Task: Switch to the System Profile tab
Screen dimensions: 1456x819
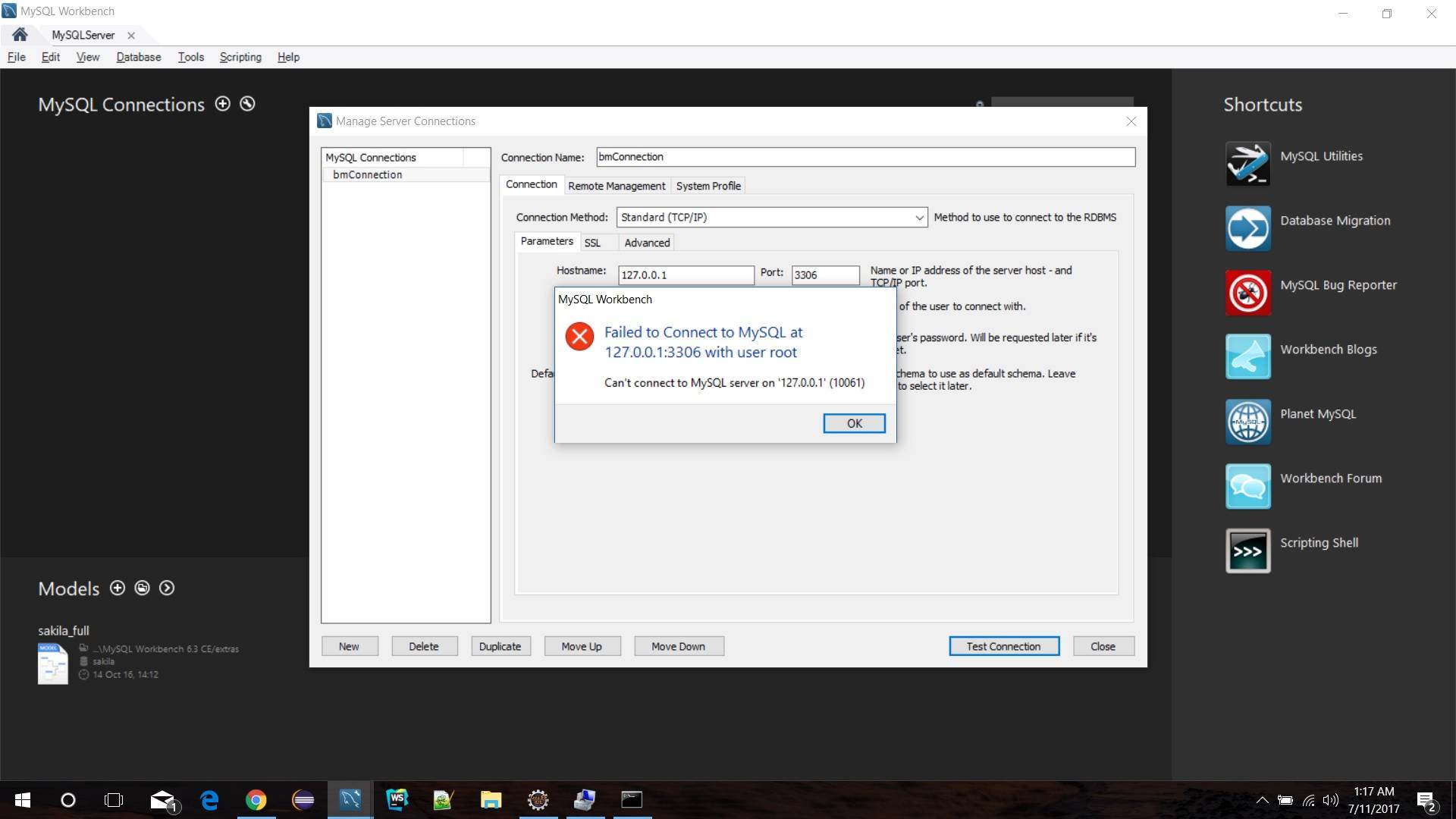Action: coord(708,186)
